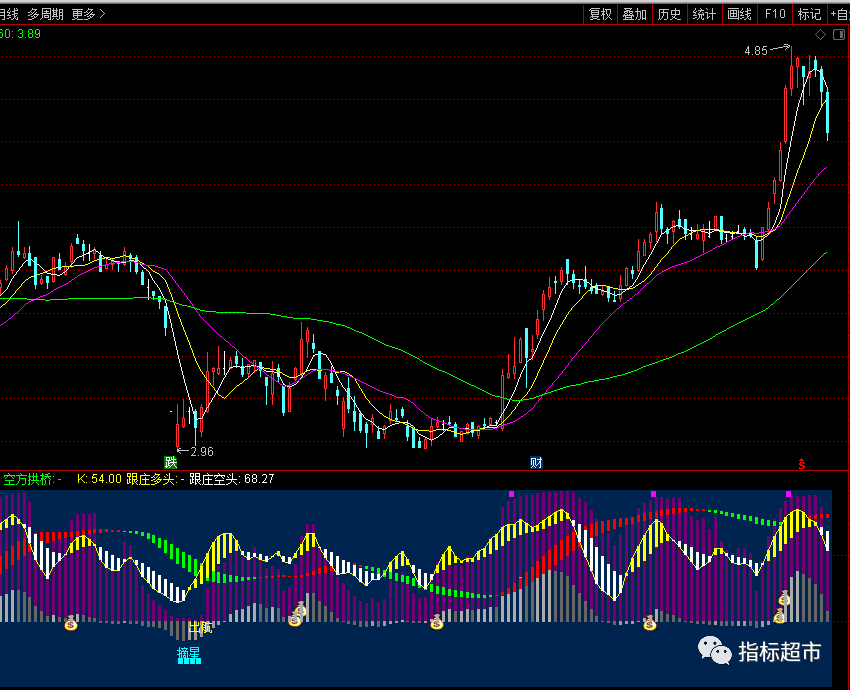Add stock via +自选 button
This screenshot has width=850, height=690.
tap(840, 14)
